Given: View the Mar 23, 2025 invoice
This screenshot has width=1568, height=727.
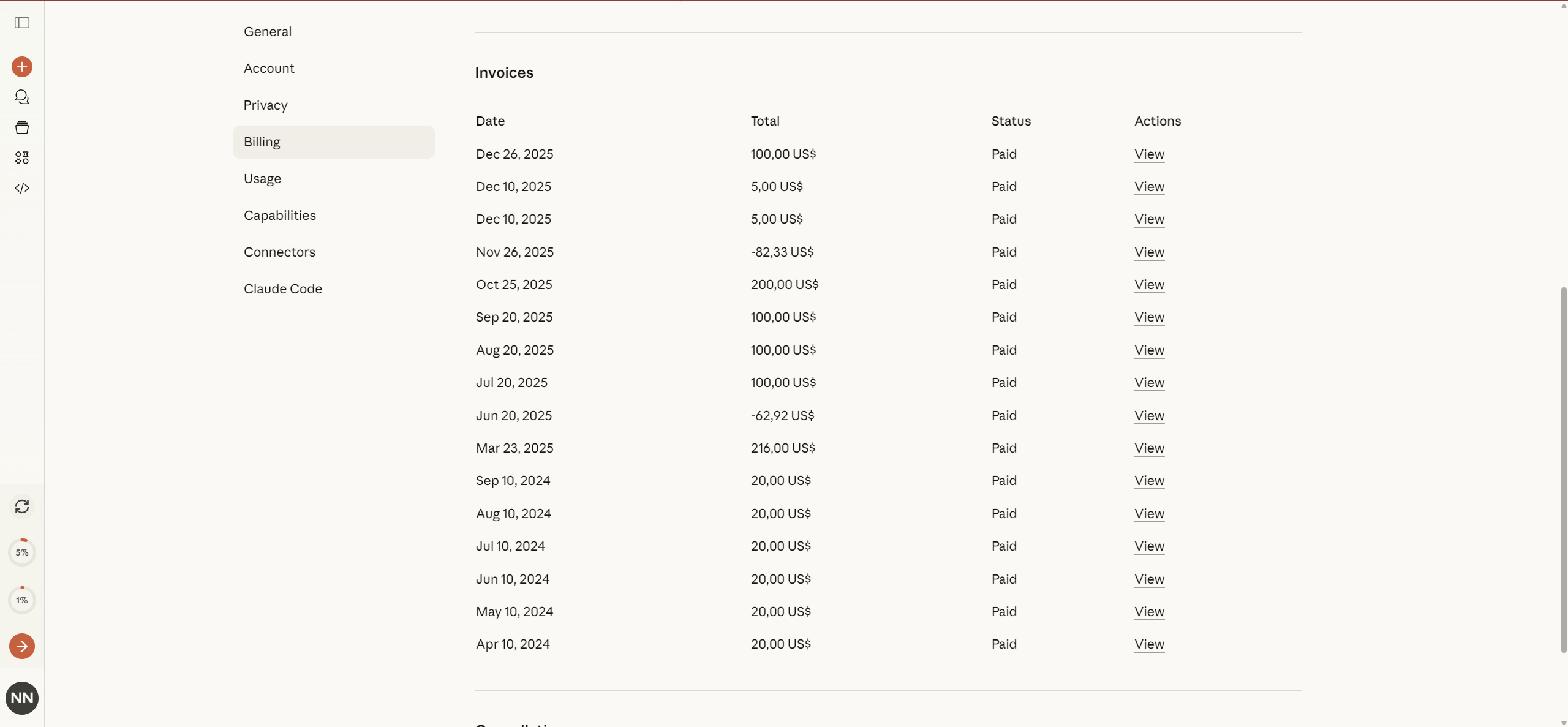Looking at the screenshot, I should (x=1148, y=448).
